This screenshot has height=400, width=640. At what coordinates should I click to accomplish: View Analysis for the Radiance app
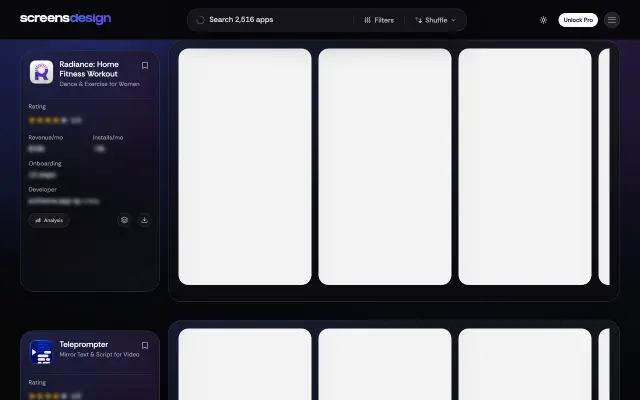[x=49, y=220]
